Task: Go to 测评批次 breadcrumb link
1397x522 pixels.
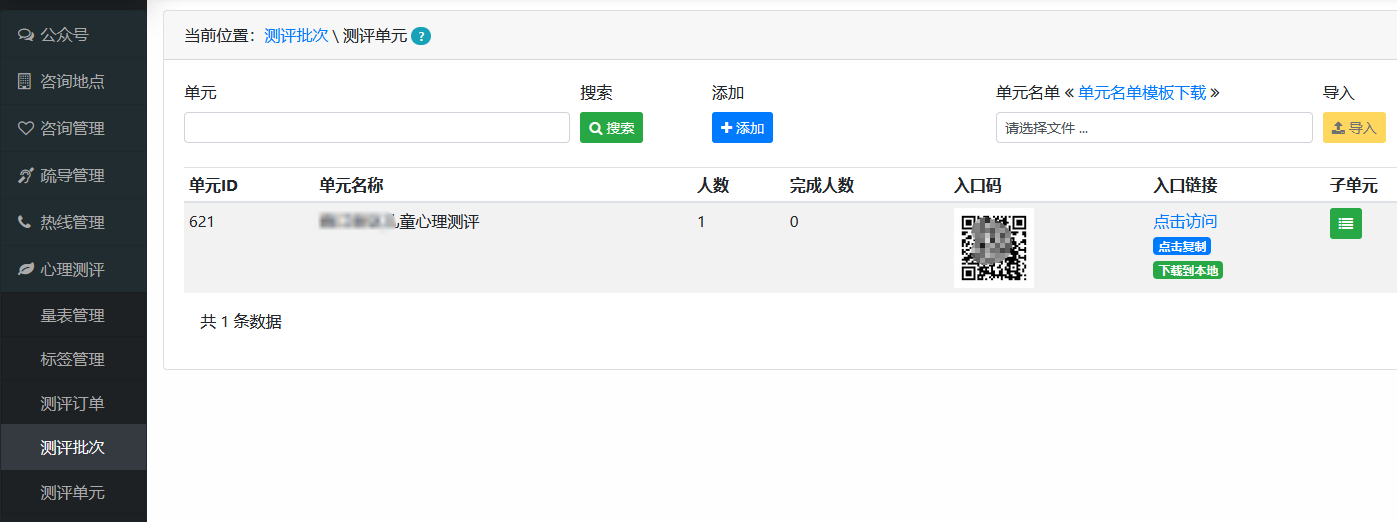Action: [x=296, y=36]
